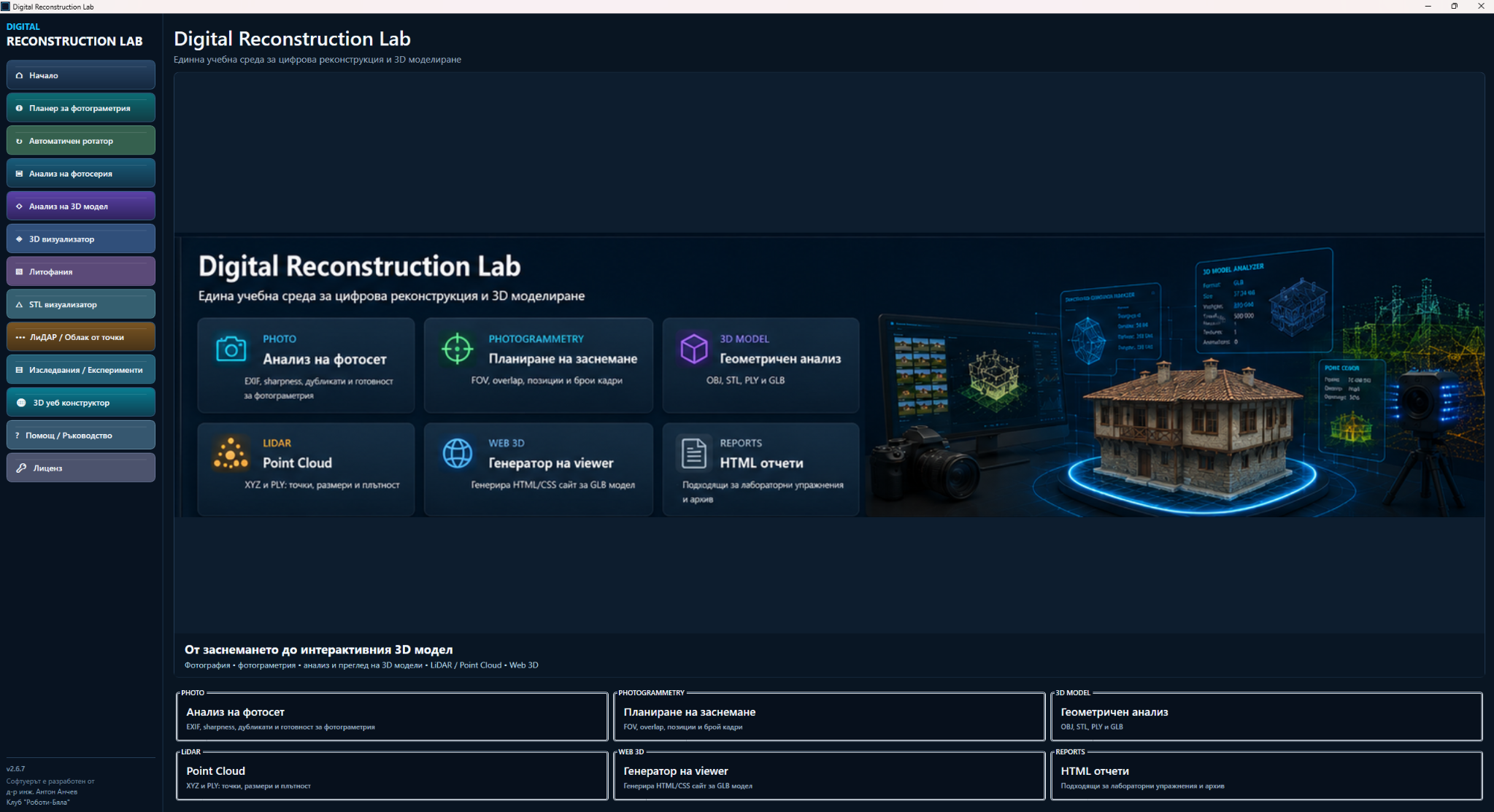1494x812 pixels.
Task: Click the orange dots icon in the LIDAR card
Action: tap(231, 453)
